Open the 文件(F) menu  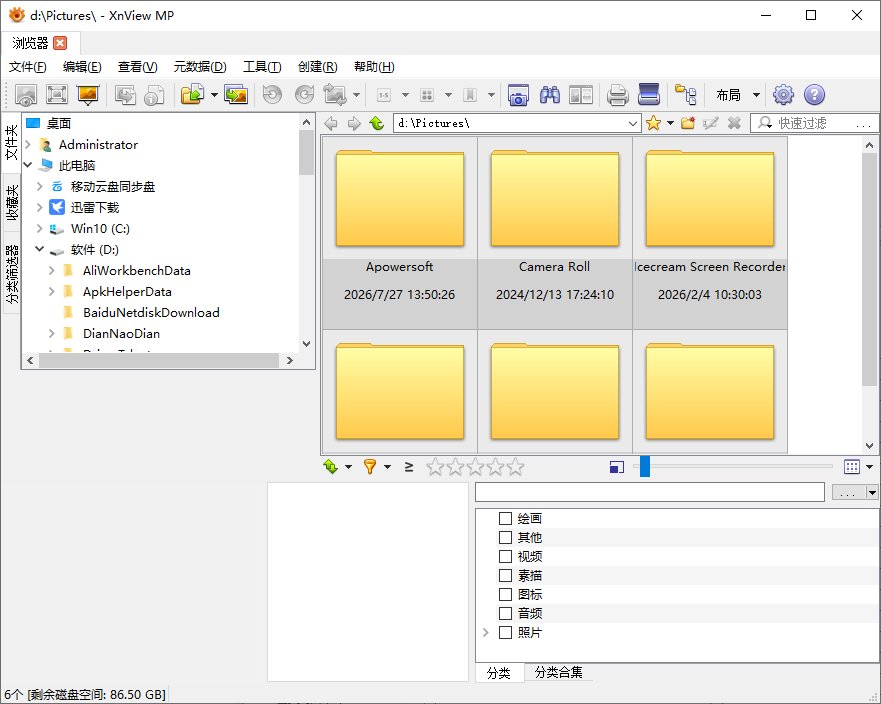click(28, 66)
